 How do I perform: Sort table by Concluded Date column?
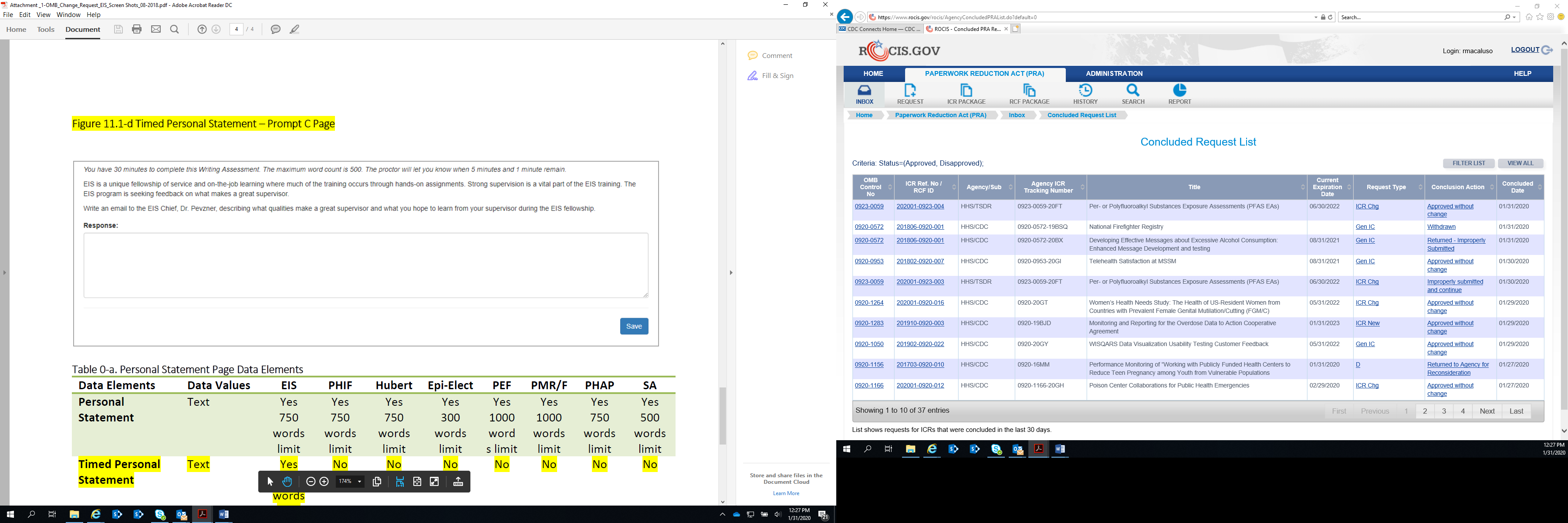point(1540,187)
